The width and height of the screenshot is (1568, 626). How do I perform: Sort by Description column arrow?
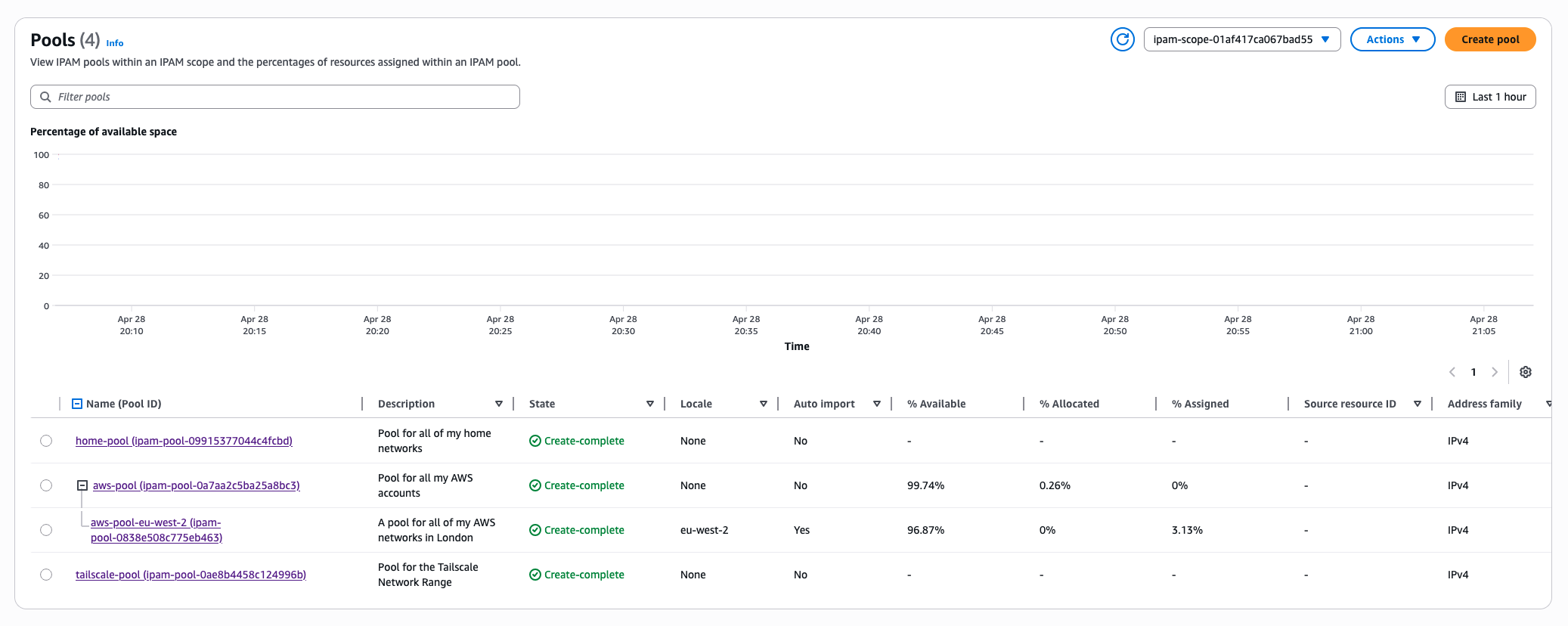(499, 404)
